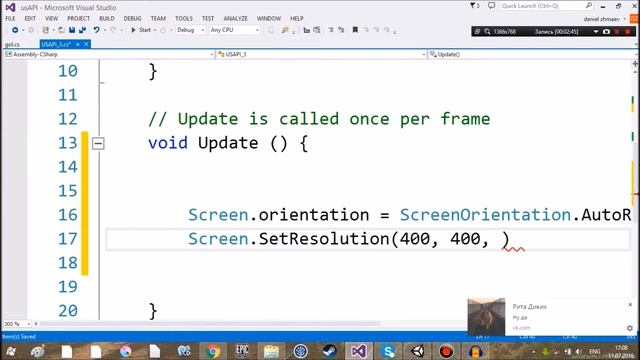Click the Save All toolbar icon
Image resolution: width=640 pixels, height=360 pixels.
tap(82, 30)
